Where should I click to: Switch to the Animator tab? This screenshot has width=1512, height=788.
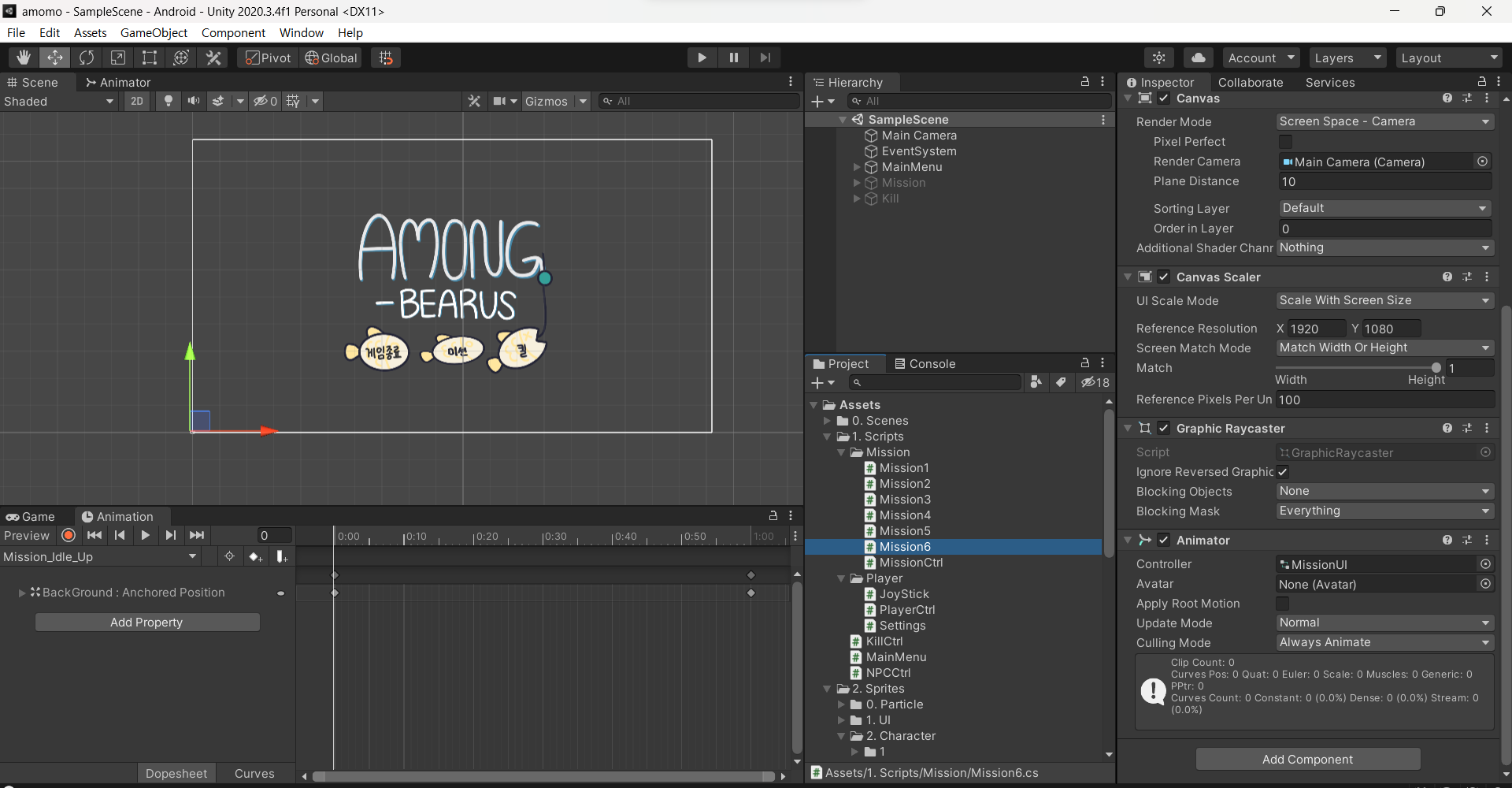click(118, 82)
